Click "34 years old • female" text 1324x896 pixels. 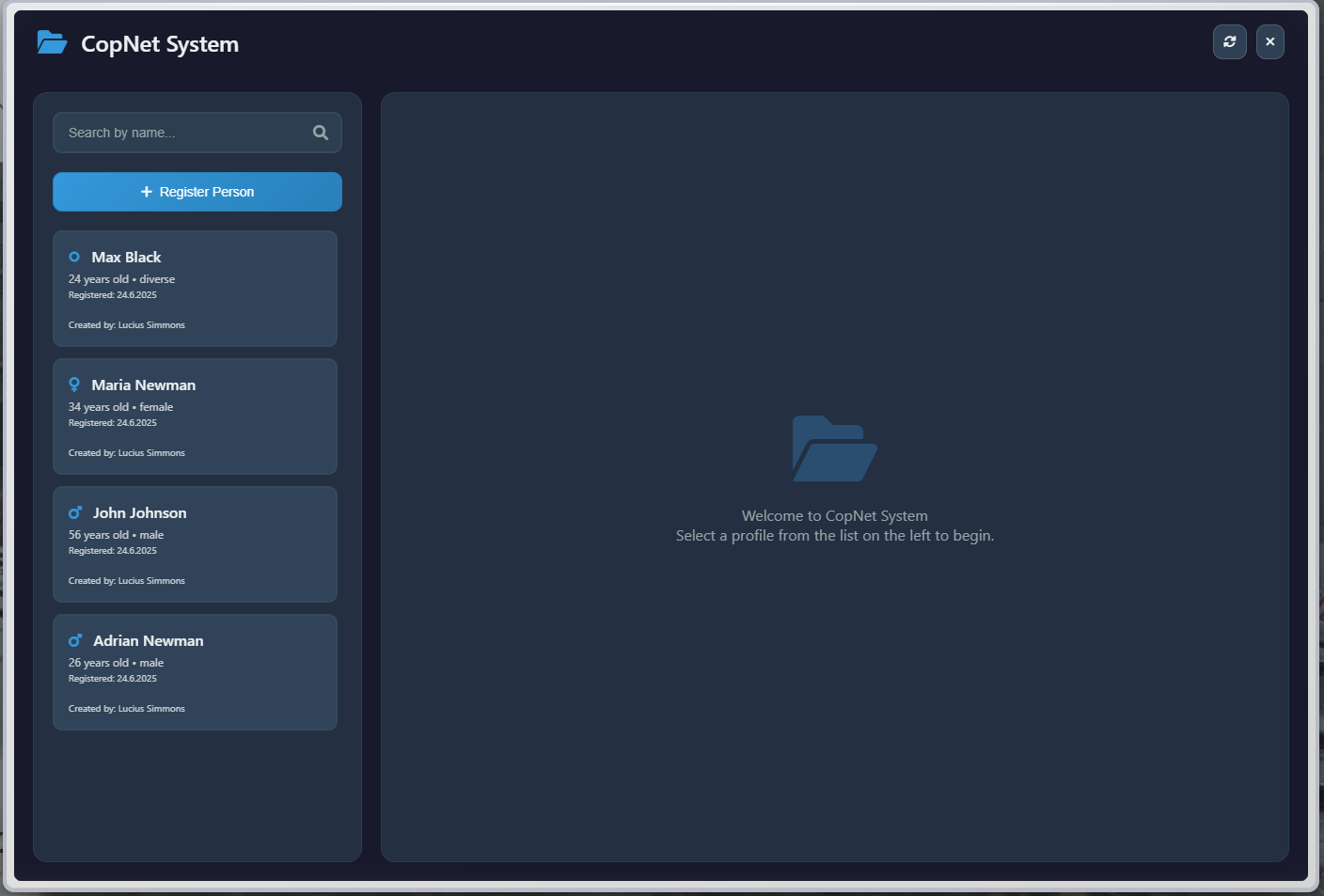120,407
